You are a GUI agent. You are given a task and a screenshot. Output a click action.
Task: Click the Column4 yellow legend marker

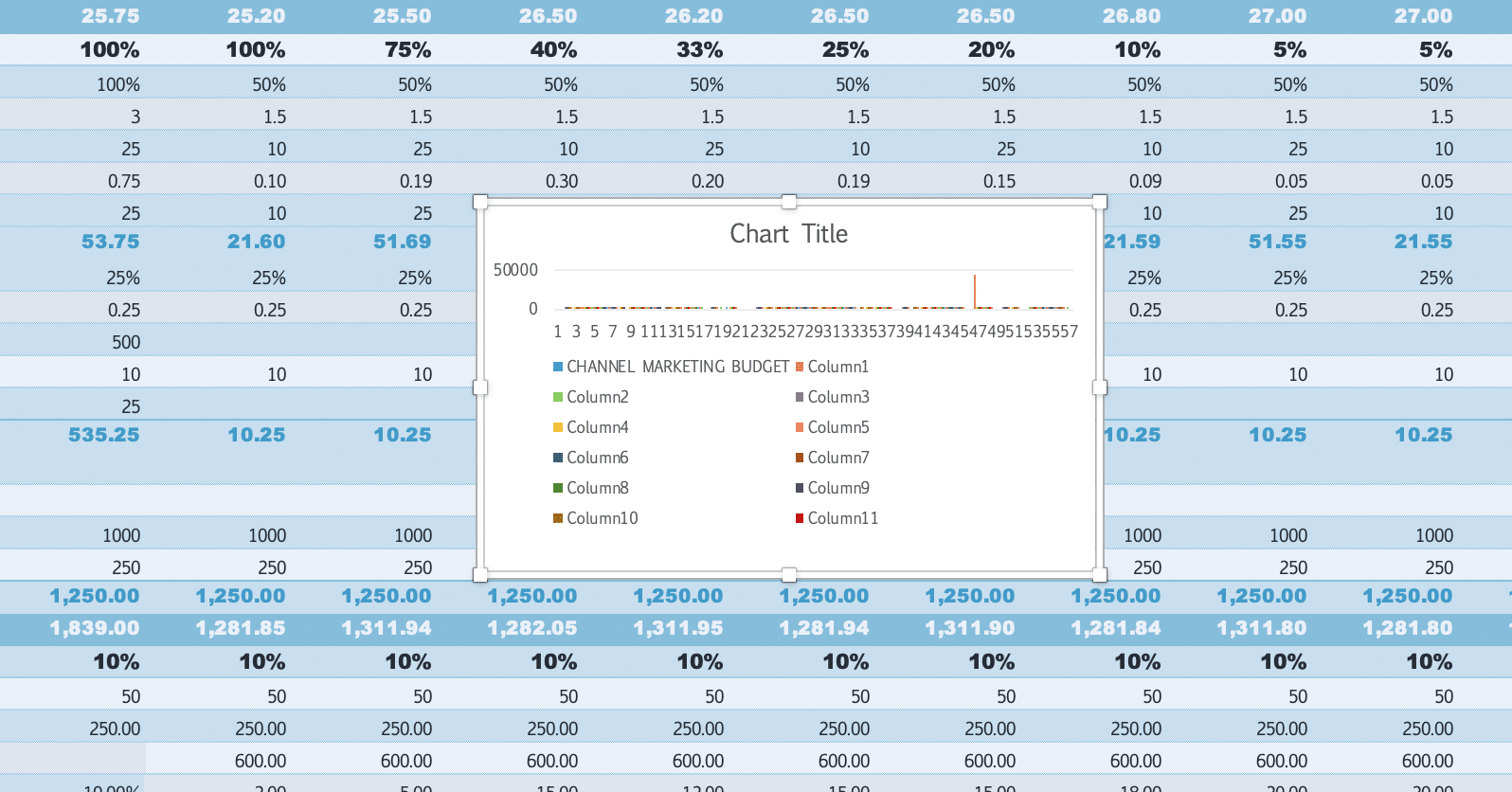[x=558, y=427]
